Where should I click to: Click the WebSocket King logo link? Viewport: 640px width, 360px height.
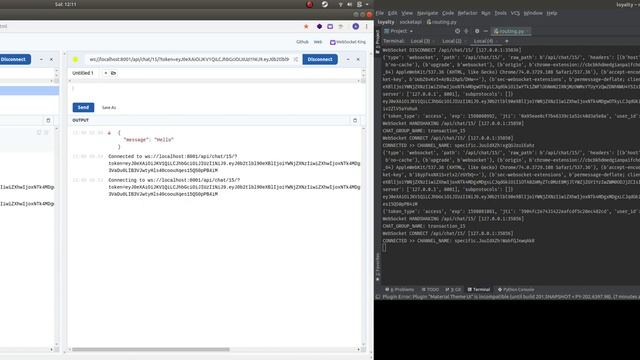tap(348, 42)
